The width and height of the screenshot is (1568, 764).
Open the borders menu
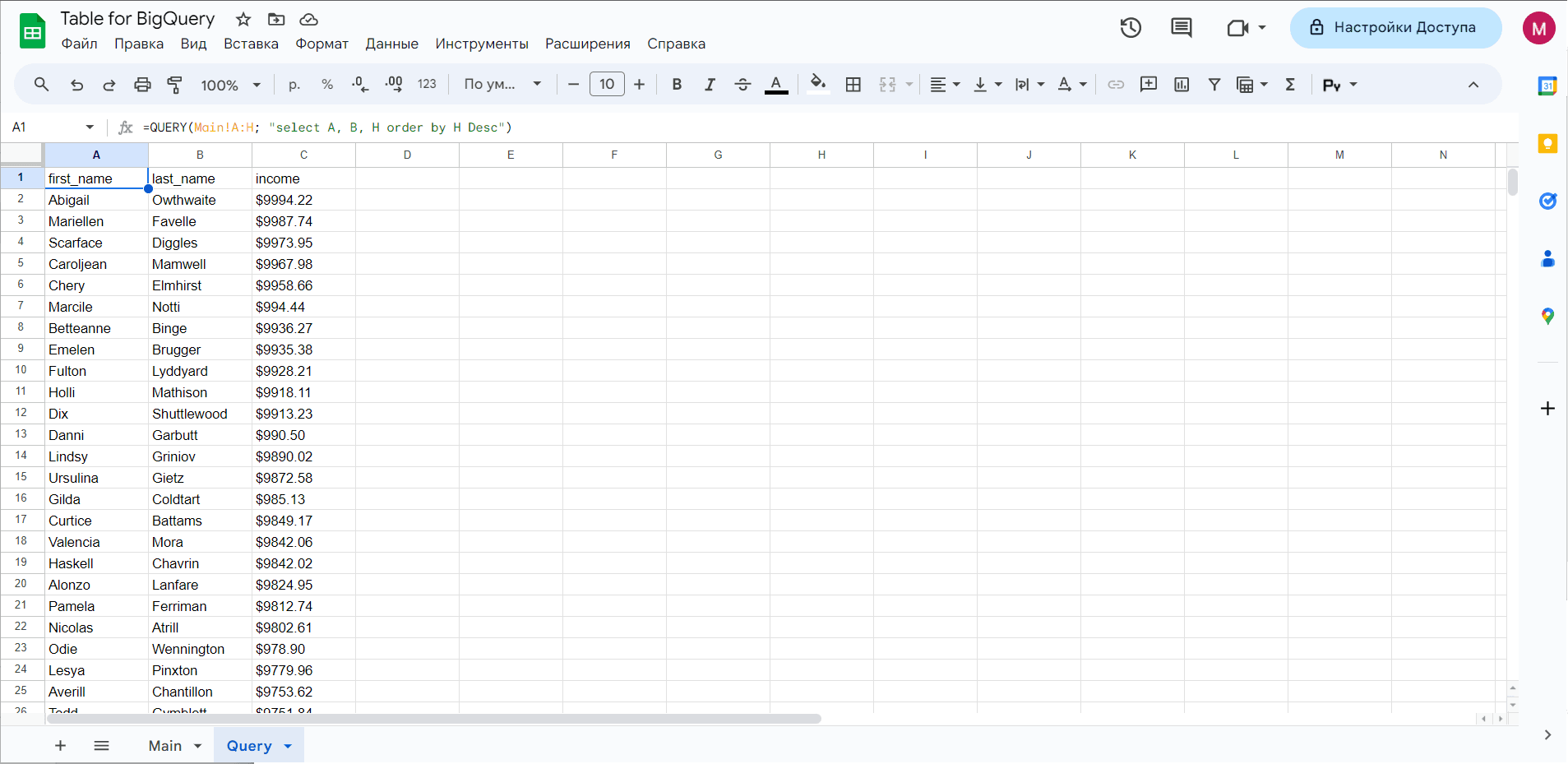coord(853,84)
